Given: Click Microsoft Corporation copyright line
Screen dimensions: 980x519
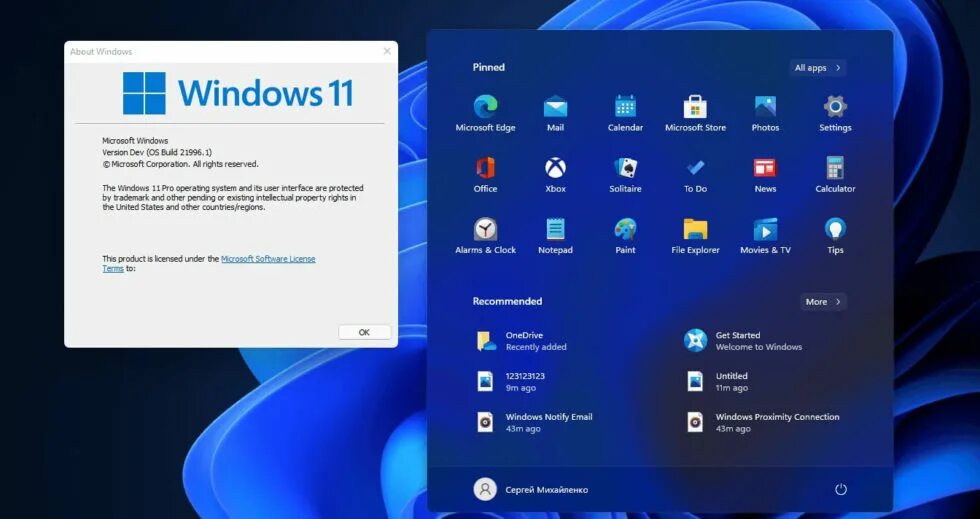Looking at the screenshot, I should point(180,164).
